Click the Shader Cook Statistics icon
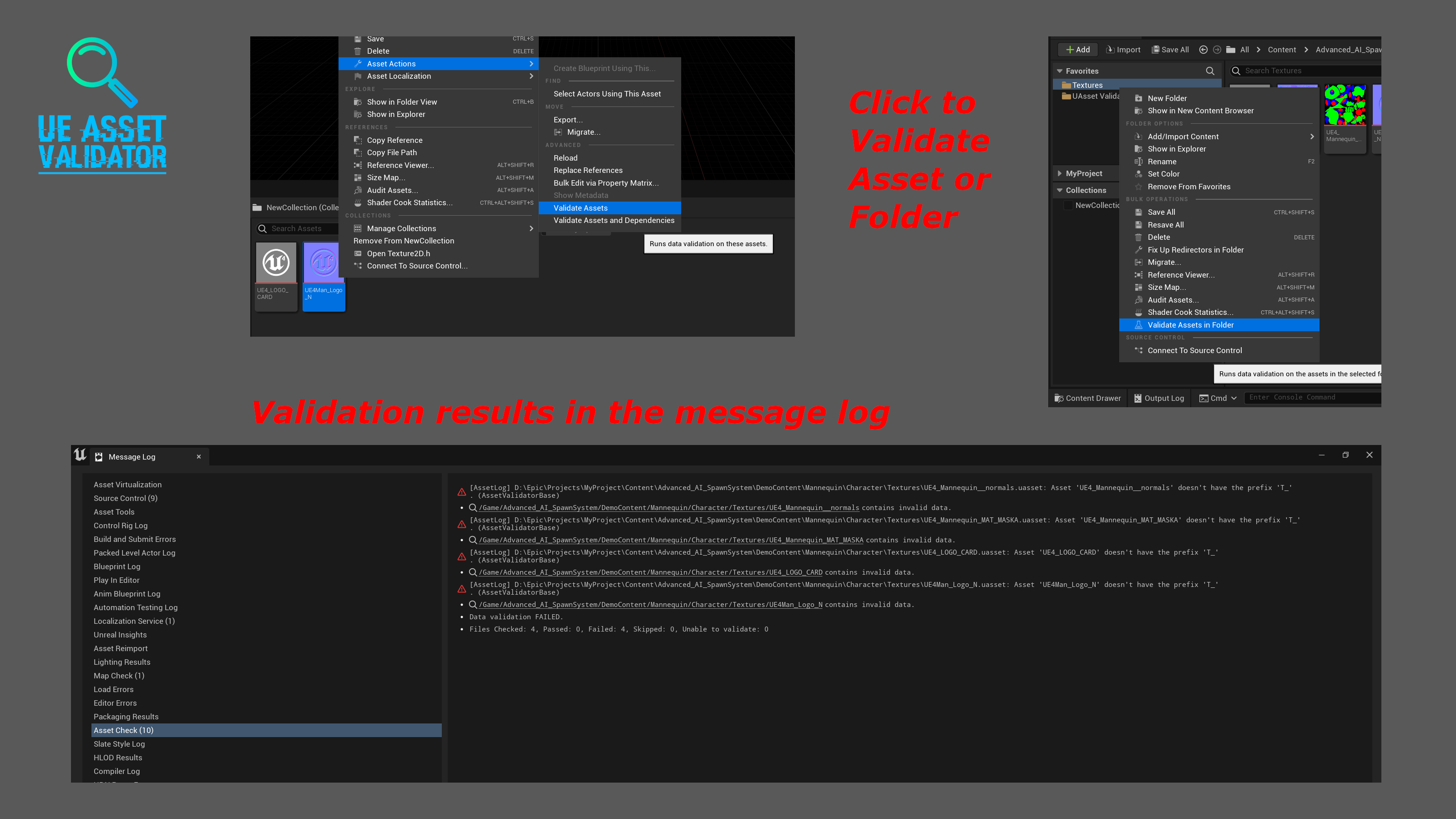Viewport: 1456px width, 819px height. [358, 202]
